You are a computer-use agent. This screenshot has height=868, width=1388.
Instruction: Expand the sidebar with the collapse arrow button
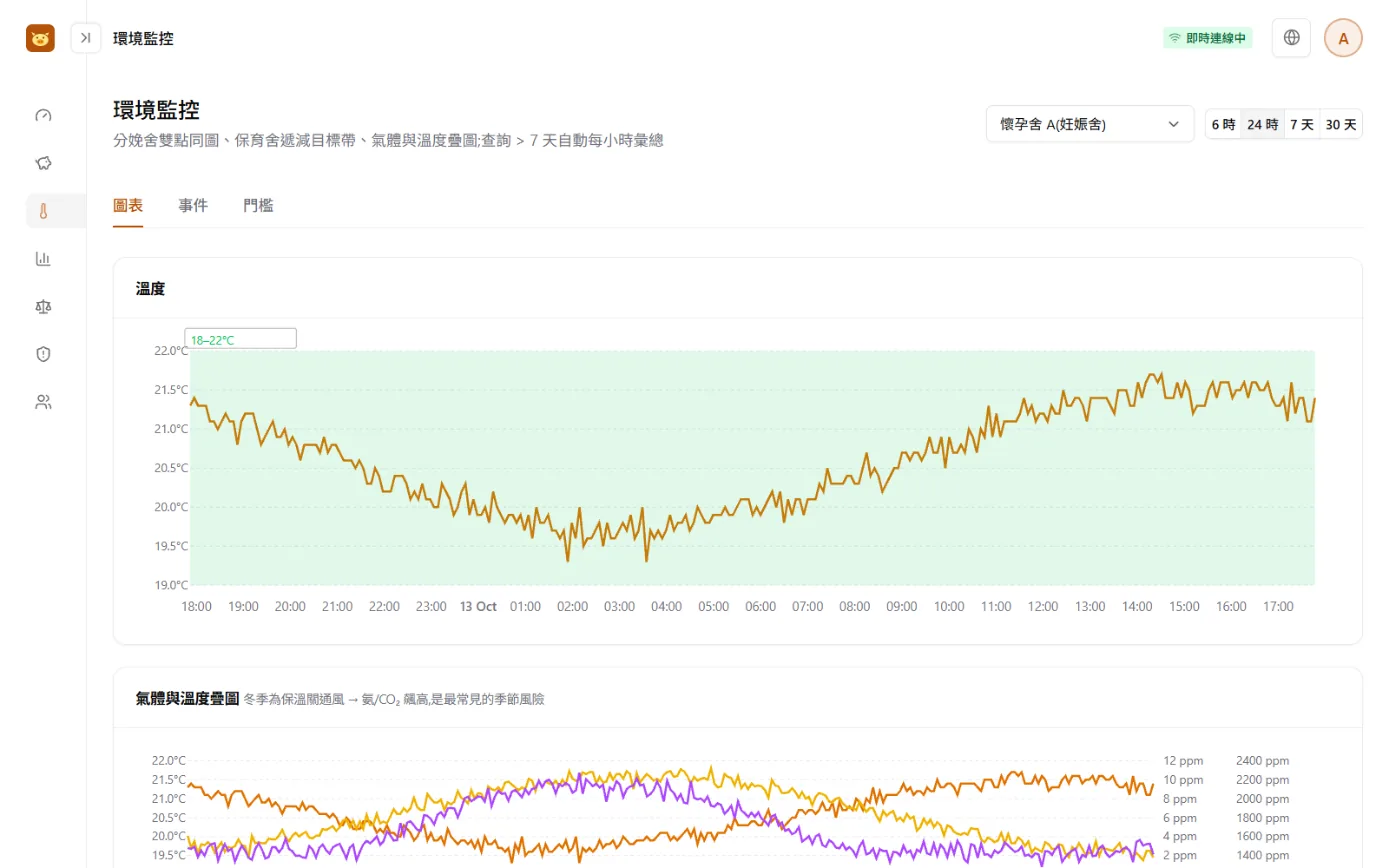coord(86,38)
